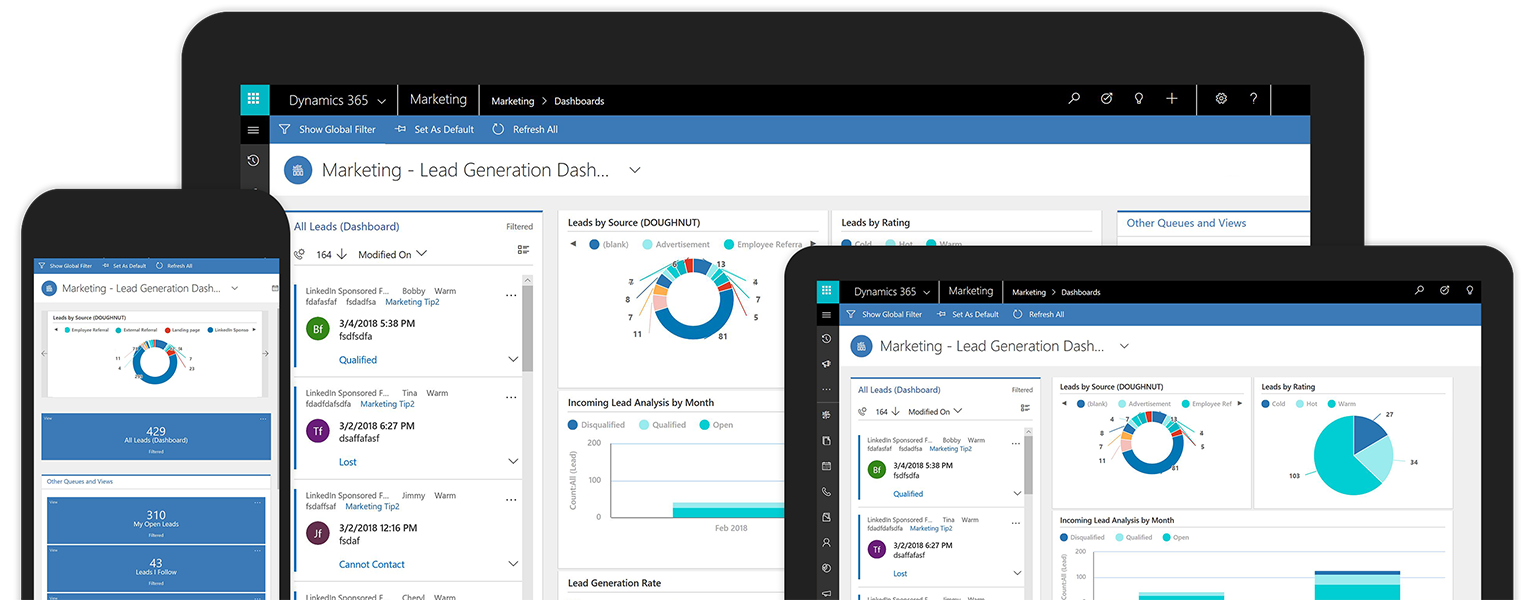The height and width of the screenshot is (600, 1534).
Task: Open the Marketing app menu on large tablet
Action: click(438, 100)
